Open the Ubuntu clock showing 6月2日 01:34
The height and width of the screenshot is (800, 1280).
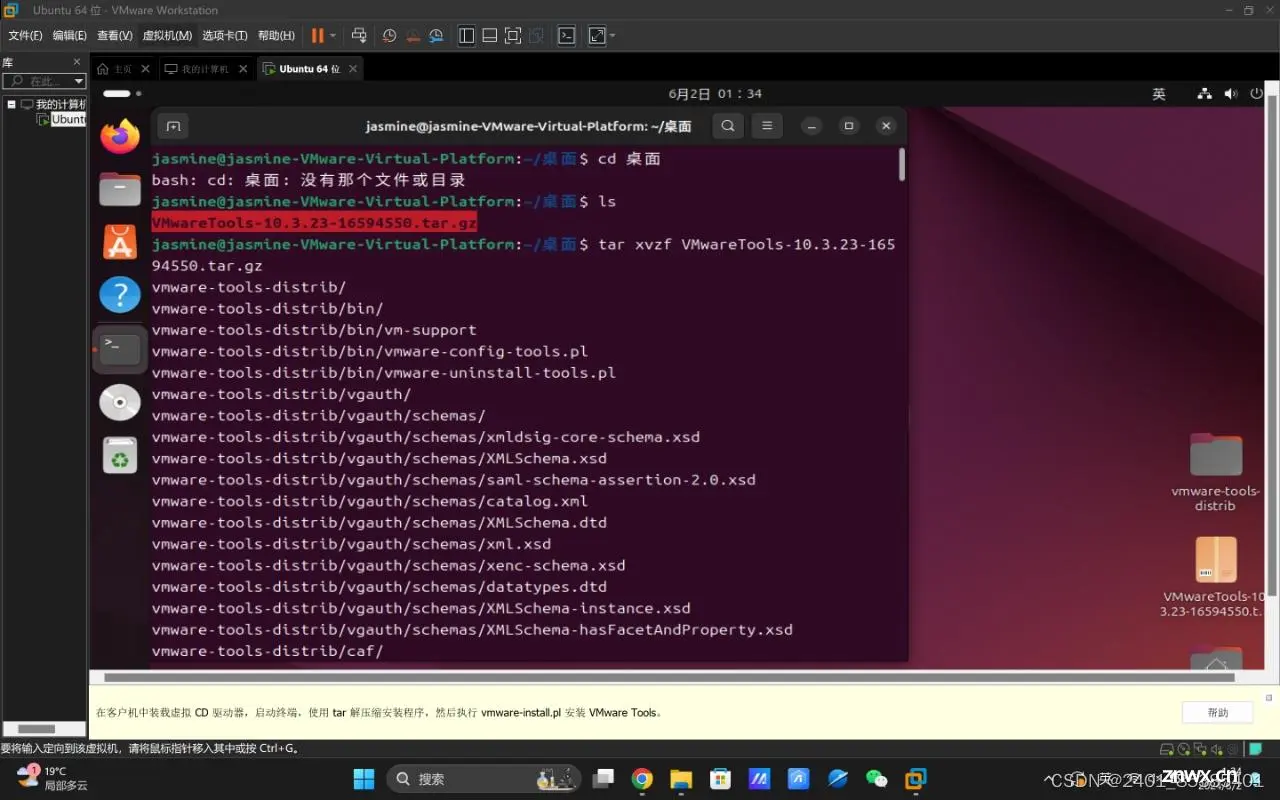[715, 94]
